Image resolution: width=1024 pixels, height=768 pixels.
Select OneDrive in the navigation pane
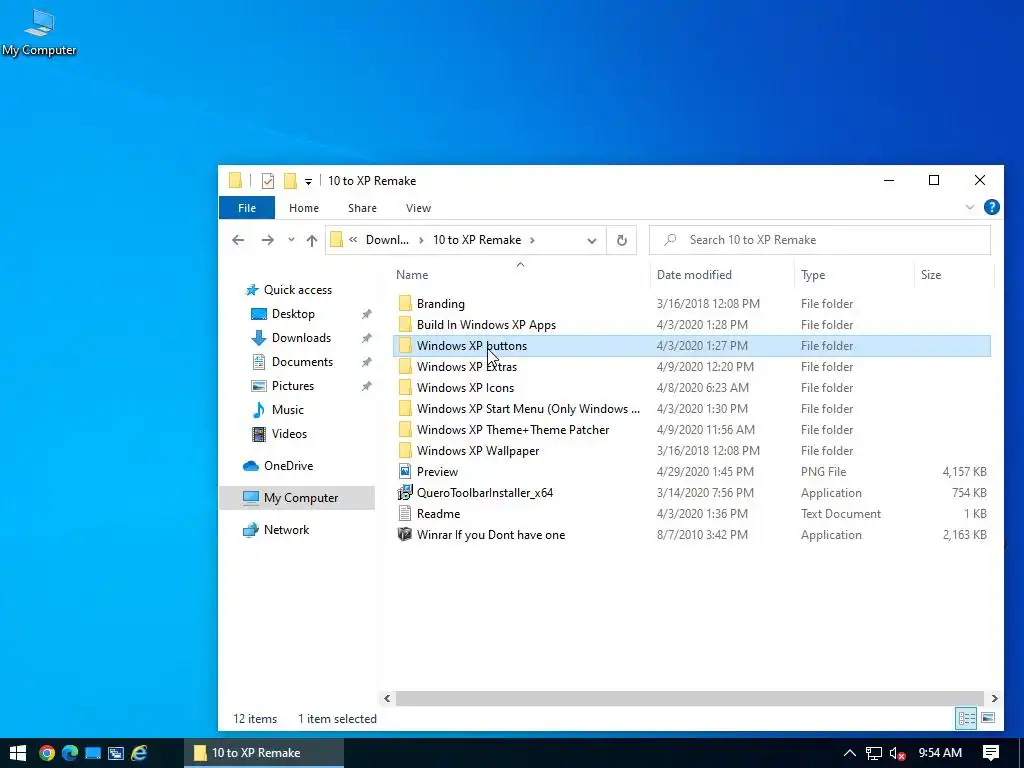[288, 466]
